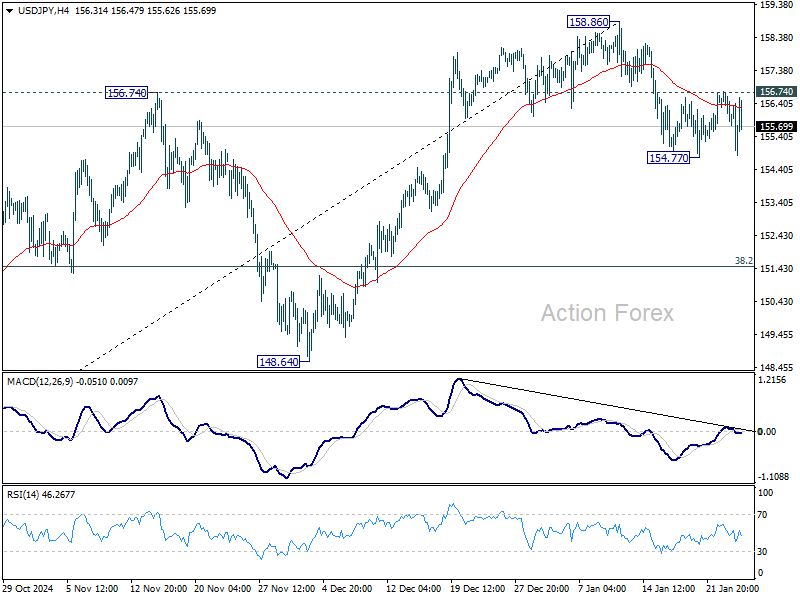Click the 20 Nov 04:00 time label
The height and width of the screenshot is (600, 800).
(222, 588)
